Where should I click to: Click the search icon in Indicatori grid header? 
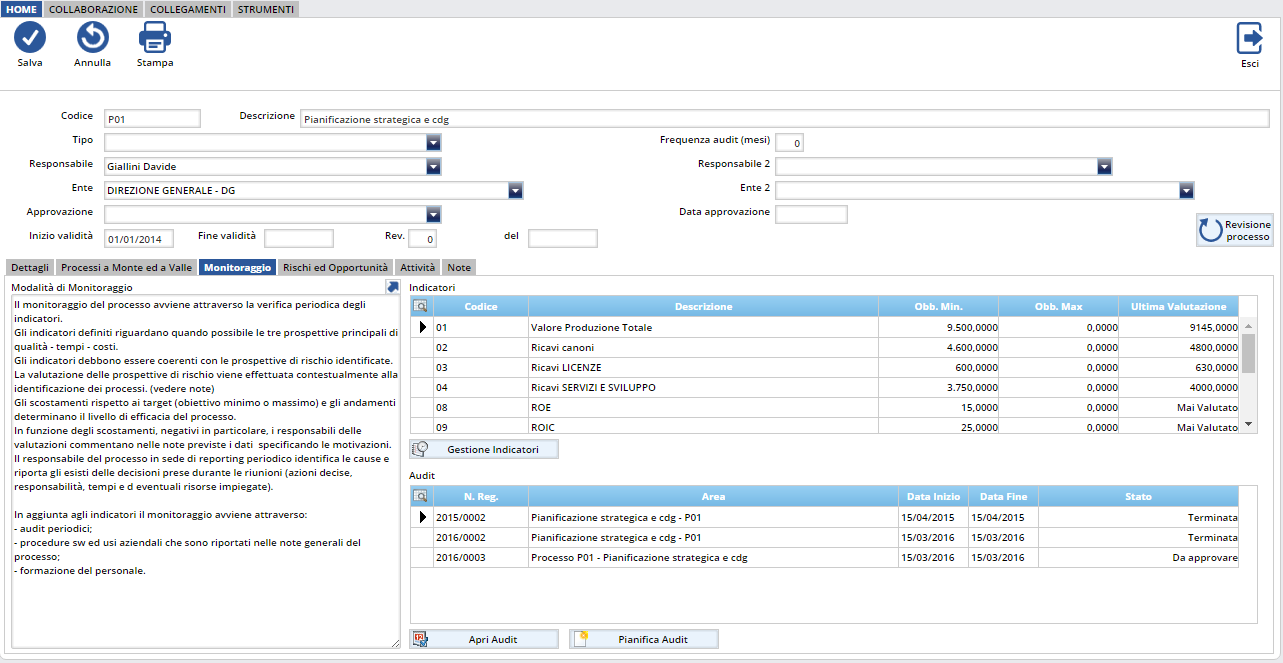click(421, 306)
